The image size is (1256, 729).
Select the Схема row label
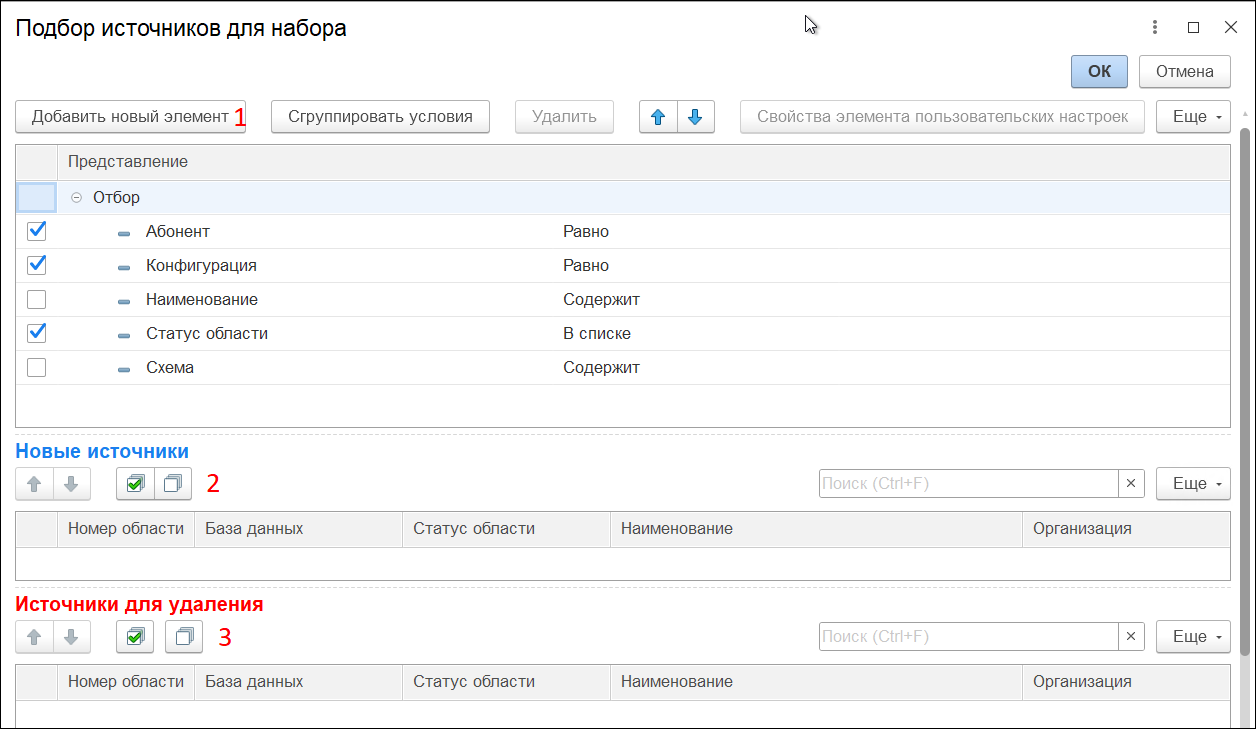click(170, 368)
